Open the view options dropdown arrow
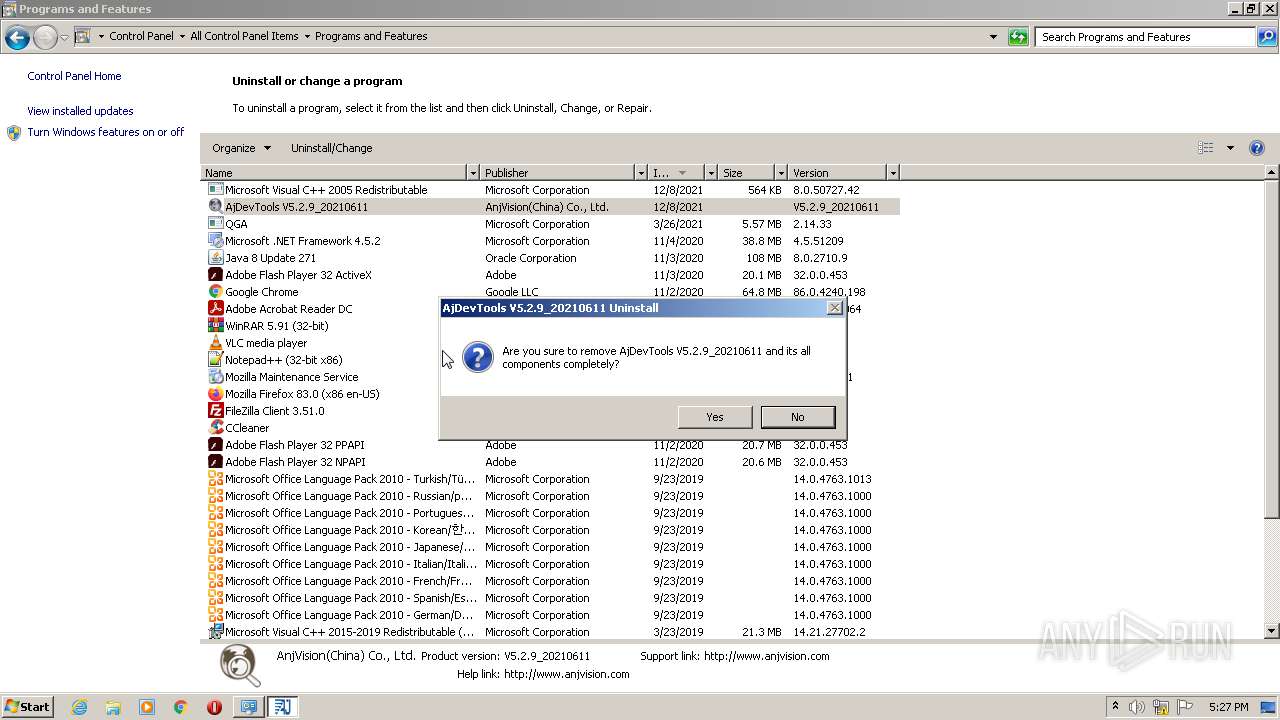 [x=1230, y=148]
